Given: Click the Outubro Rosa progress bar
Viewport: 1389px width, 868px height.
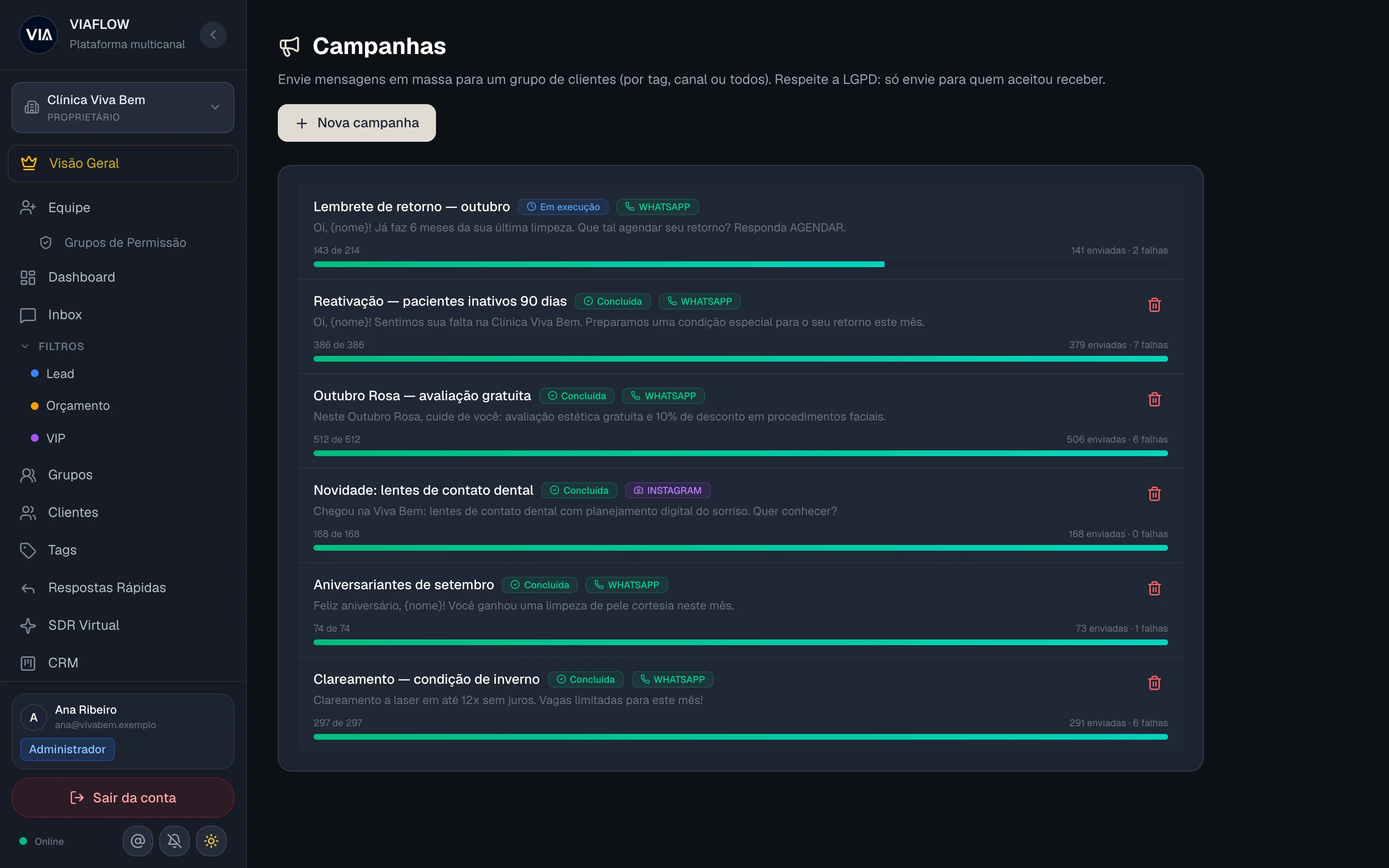Looking at the screenshot, I should tap(740, 453).
